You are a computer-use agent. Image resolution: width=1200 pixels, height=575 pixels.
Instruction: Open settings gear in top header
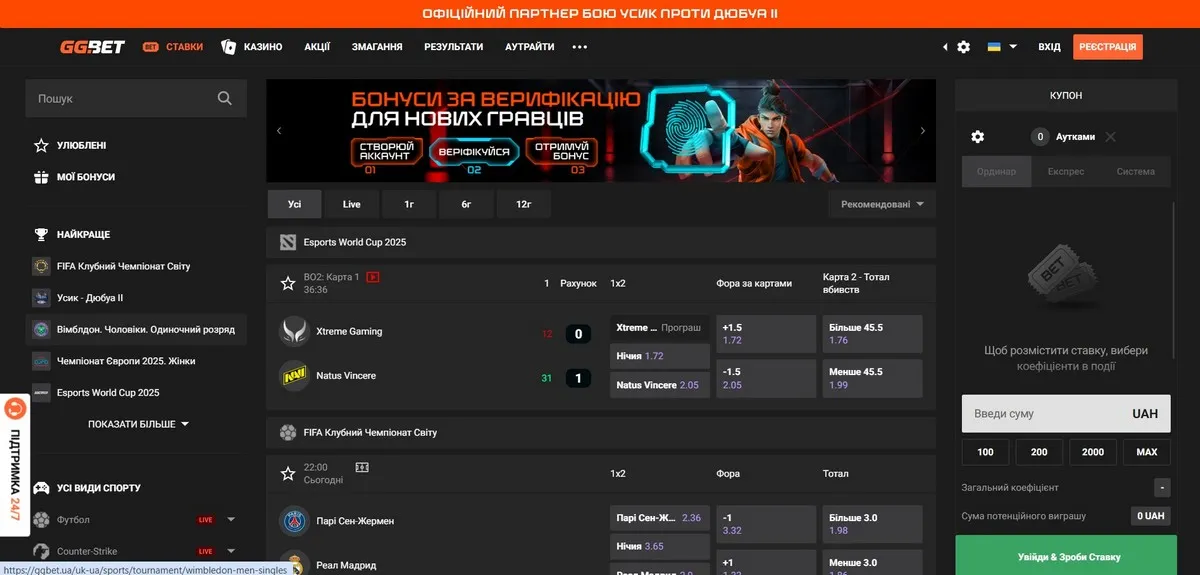[964, 47]
